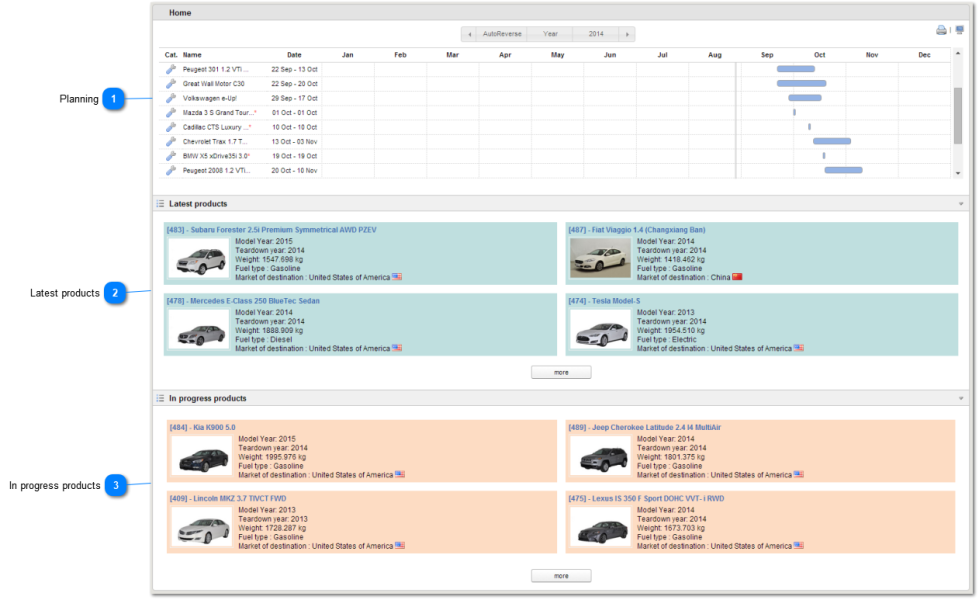979x600 pixels.
Task: Open the Tesla Model-S link
Action: pyautogui.click(x=604, y=302)
